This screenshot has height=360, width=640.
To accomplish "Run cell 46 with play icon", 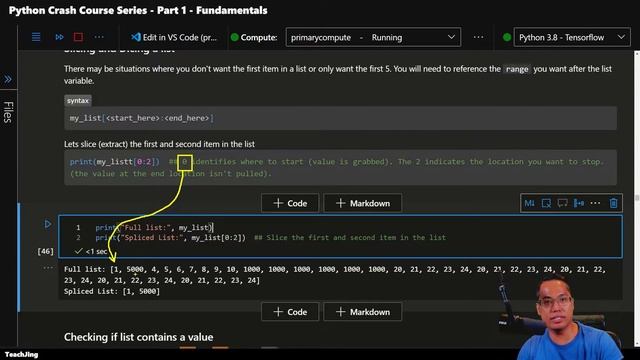I will tap(48, 224).
